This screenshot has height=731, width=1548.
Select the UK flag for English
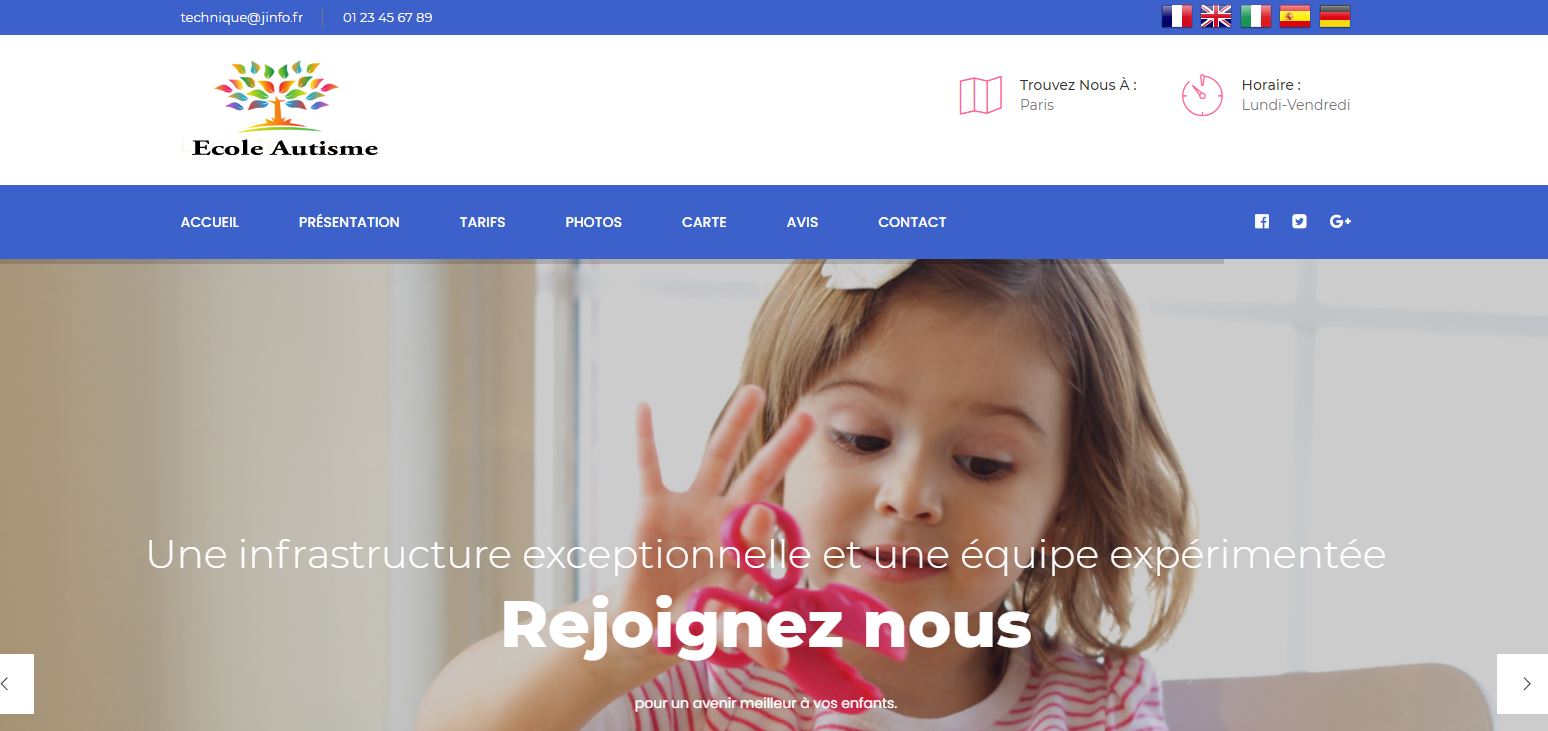pos(1216,16)
